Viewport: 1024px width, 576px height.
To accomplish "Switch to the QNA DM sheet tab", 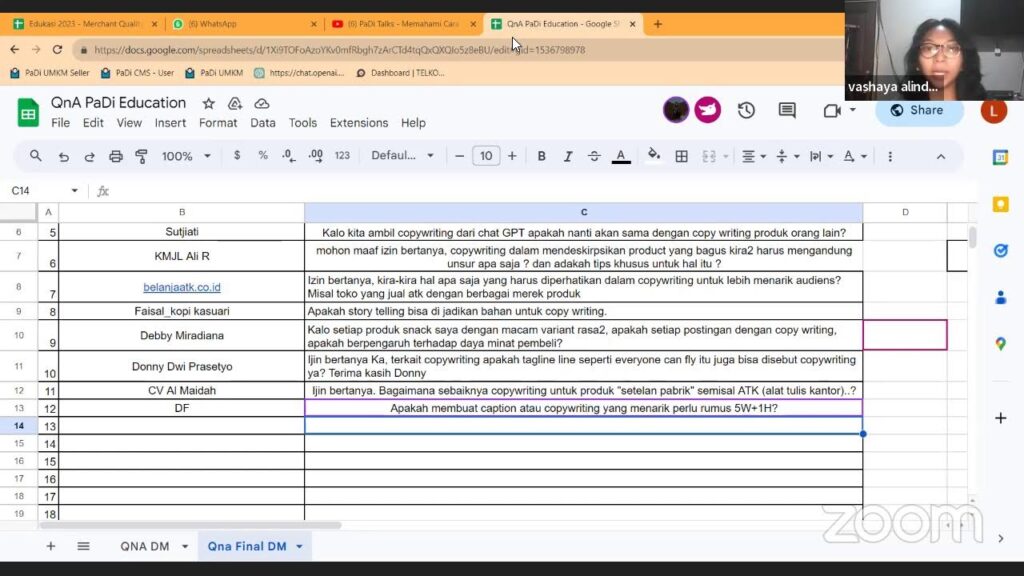I will pyautogui.click(x=144, y=546).
